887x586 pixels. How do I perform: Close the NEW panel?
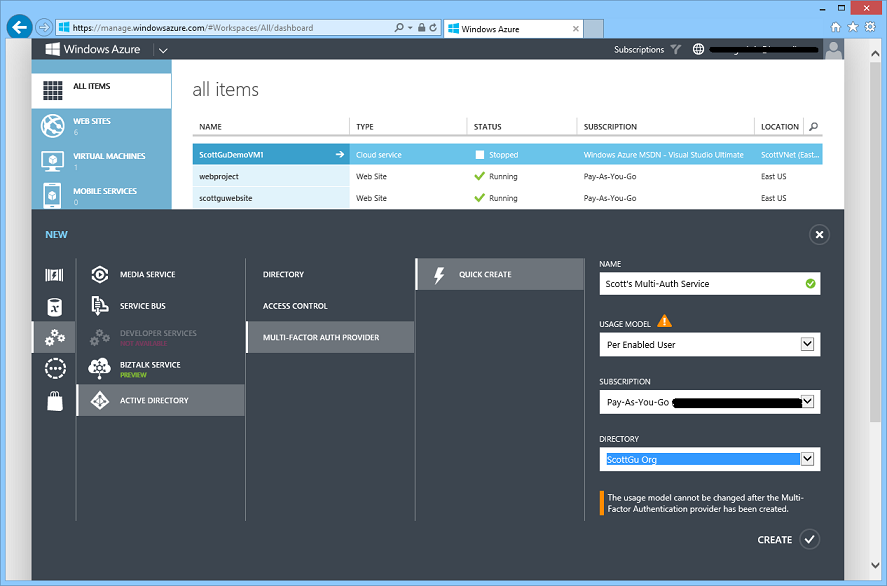click(x=819, y=235)
